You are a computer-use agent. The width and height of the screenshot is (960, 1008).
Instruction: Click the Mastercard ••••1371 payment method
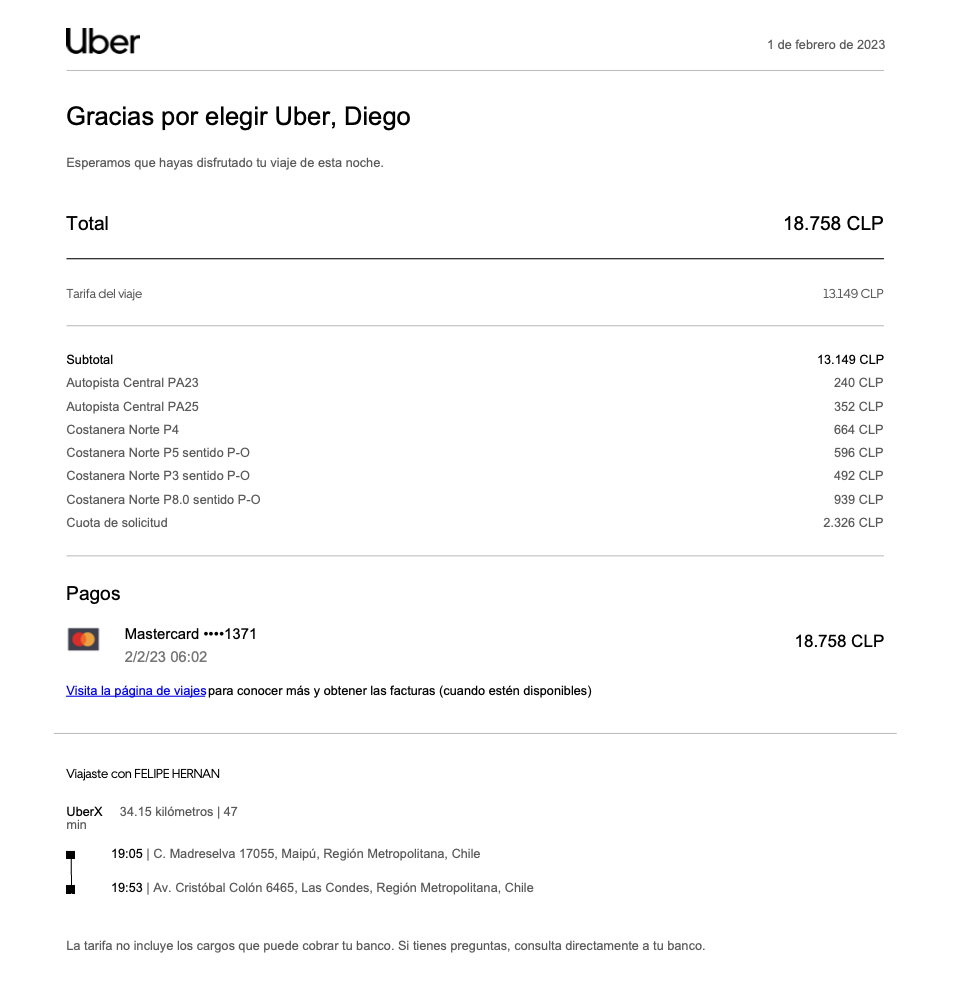[190, 634]
